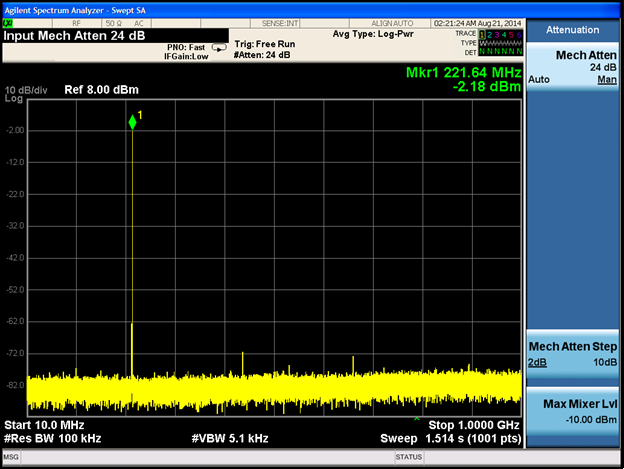Click the Stop 1.0000 GHz frequency label
624x469 pixels.
[x=474, y=425]
